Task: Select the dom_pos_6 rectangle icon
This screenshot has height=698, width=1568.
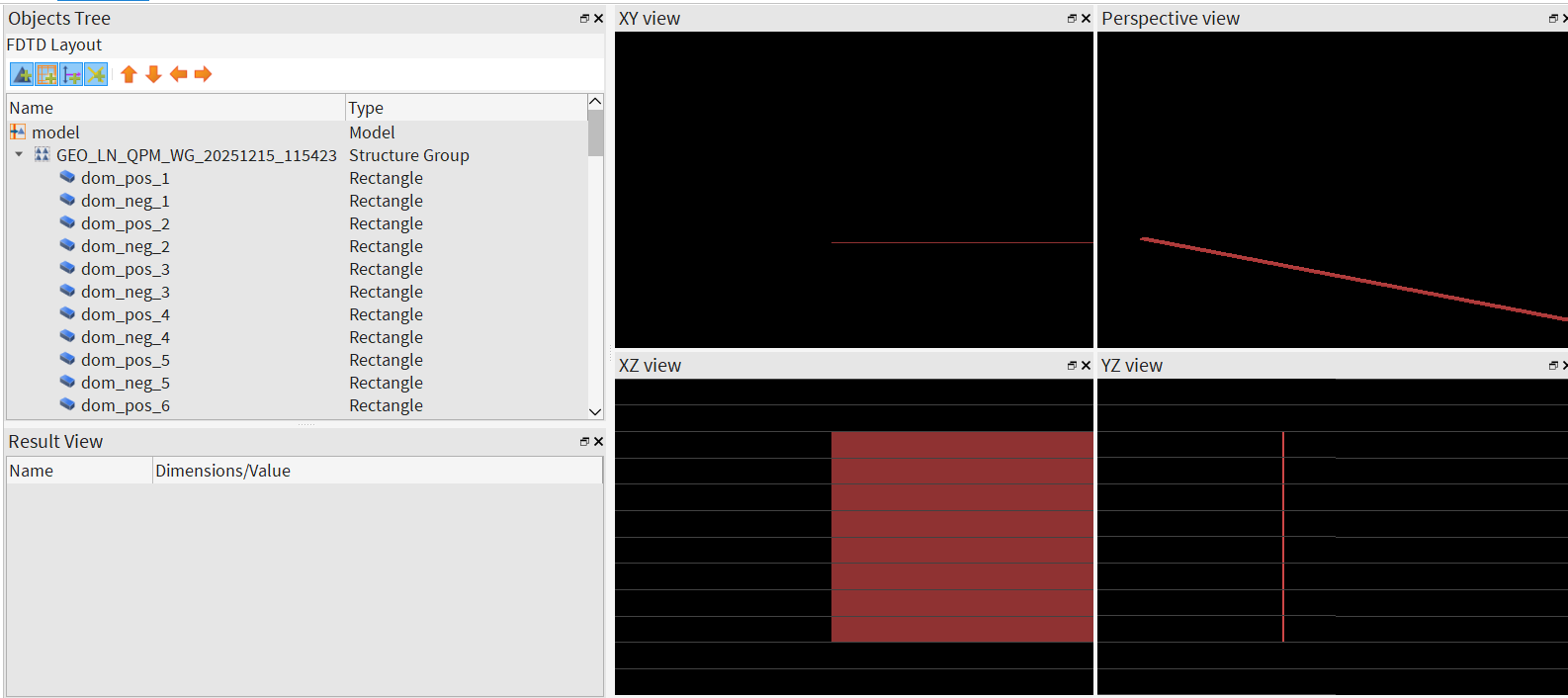Action: coord(67,404)
